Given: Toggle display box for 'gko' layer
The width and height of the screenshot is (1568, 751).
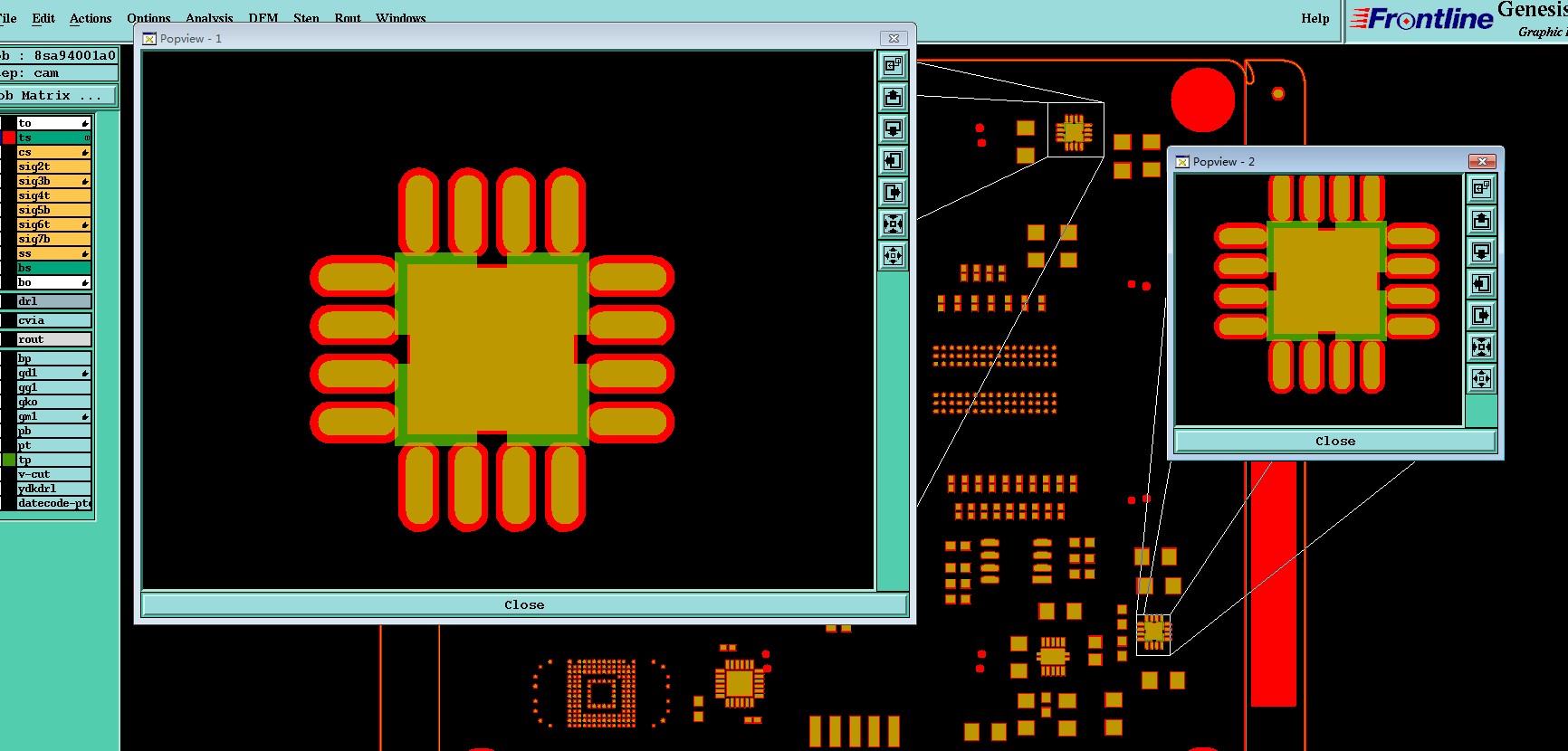Looking at the screenshot, I should click(x=9, y=402).
